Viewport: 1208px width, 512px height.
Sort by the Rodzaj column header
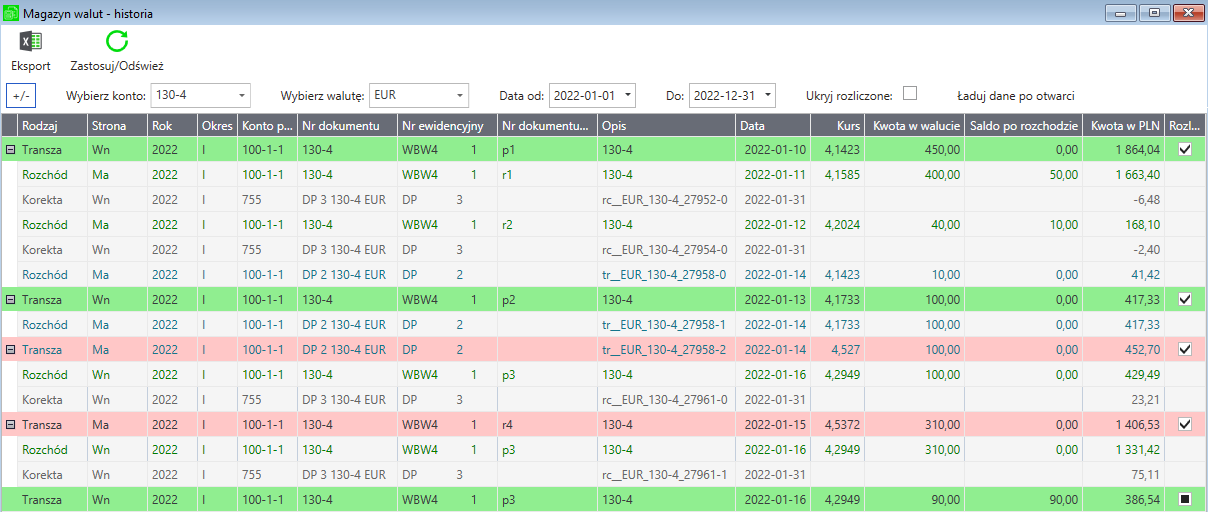click(52, 126)
